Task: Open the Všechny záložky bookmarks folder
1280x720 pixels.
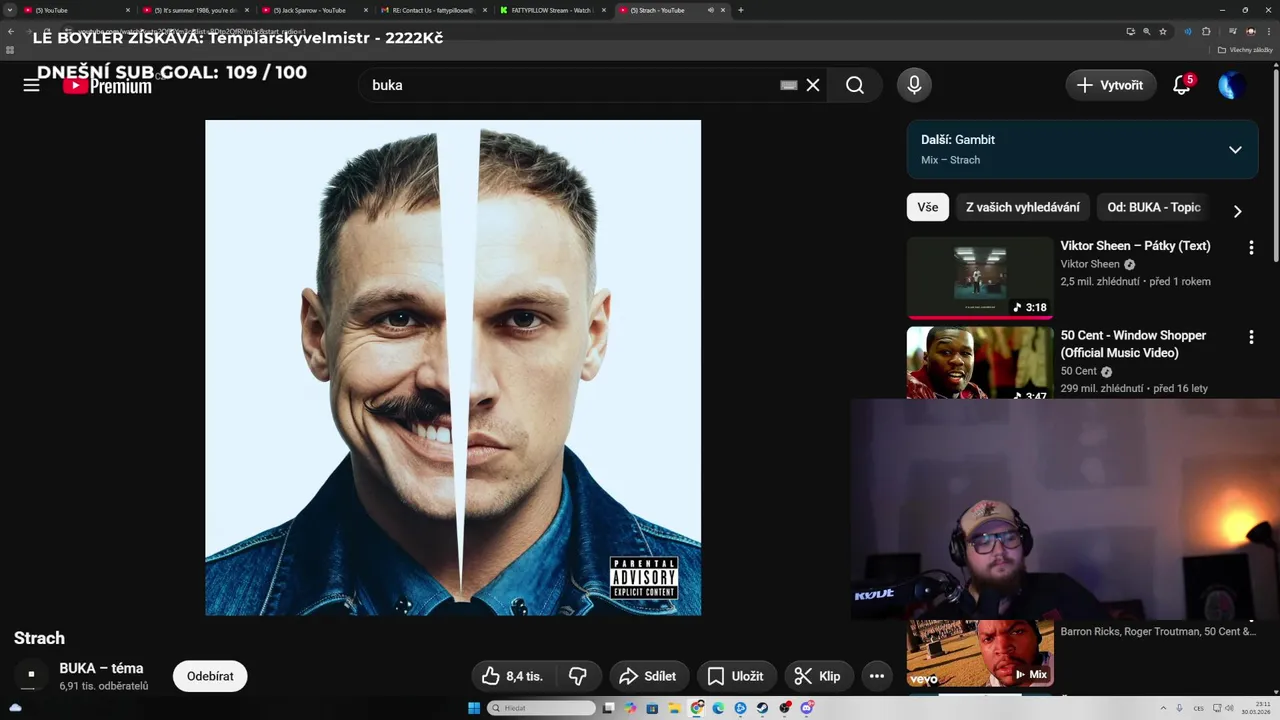Action: point(1247,50)
